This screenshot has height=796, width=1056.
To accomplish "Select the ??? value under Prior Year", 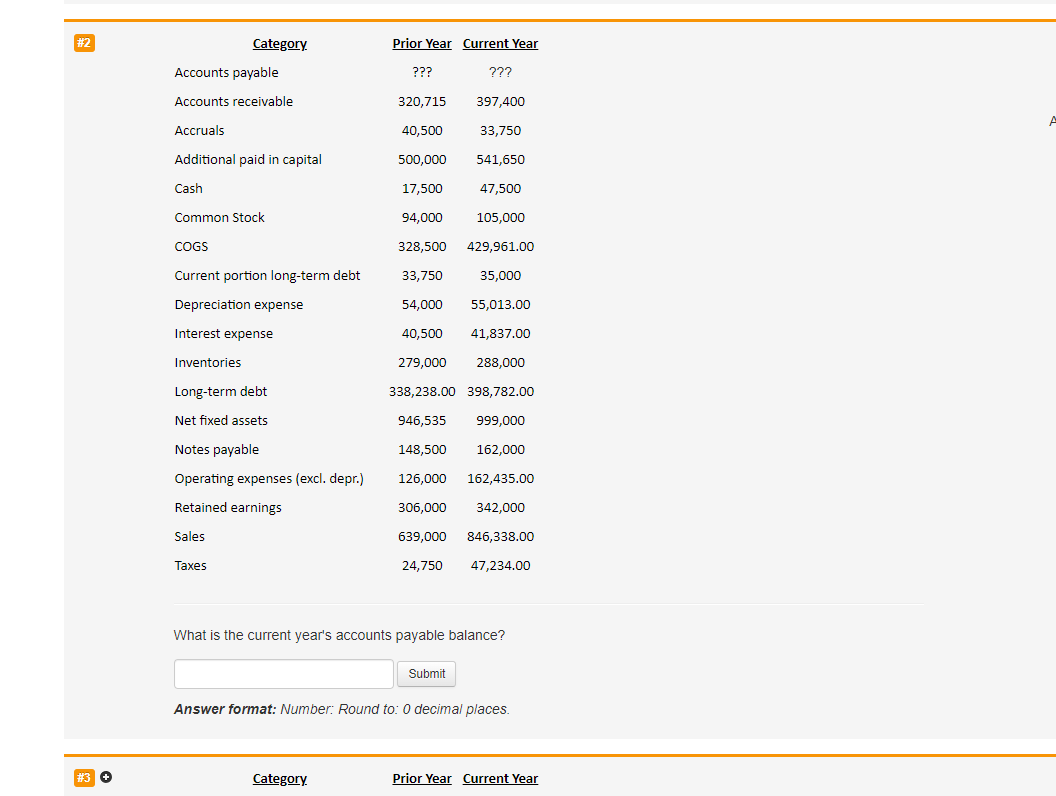I will (422, 72).
